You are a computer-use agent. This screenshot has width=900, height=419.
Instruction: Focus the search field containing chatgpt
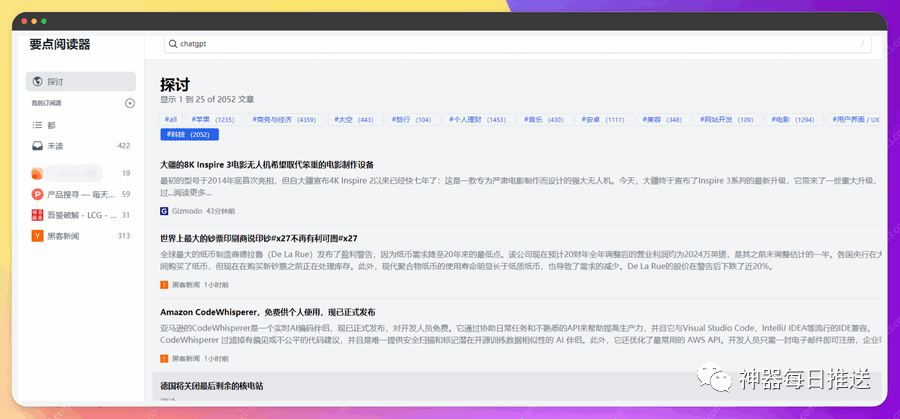518,44
